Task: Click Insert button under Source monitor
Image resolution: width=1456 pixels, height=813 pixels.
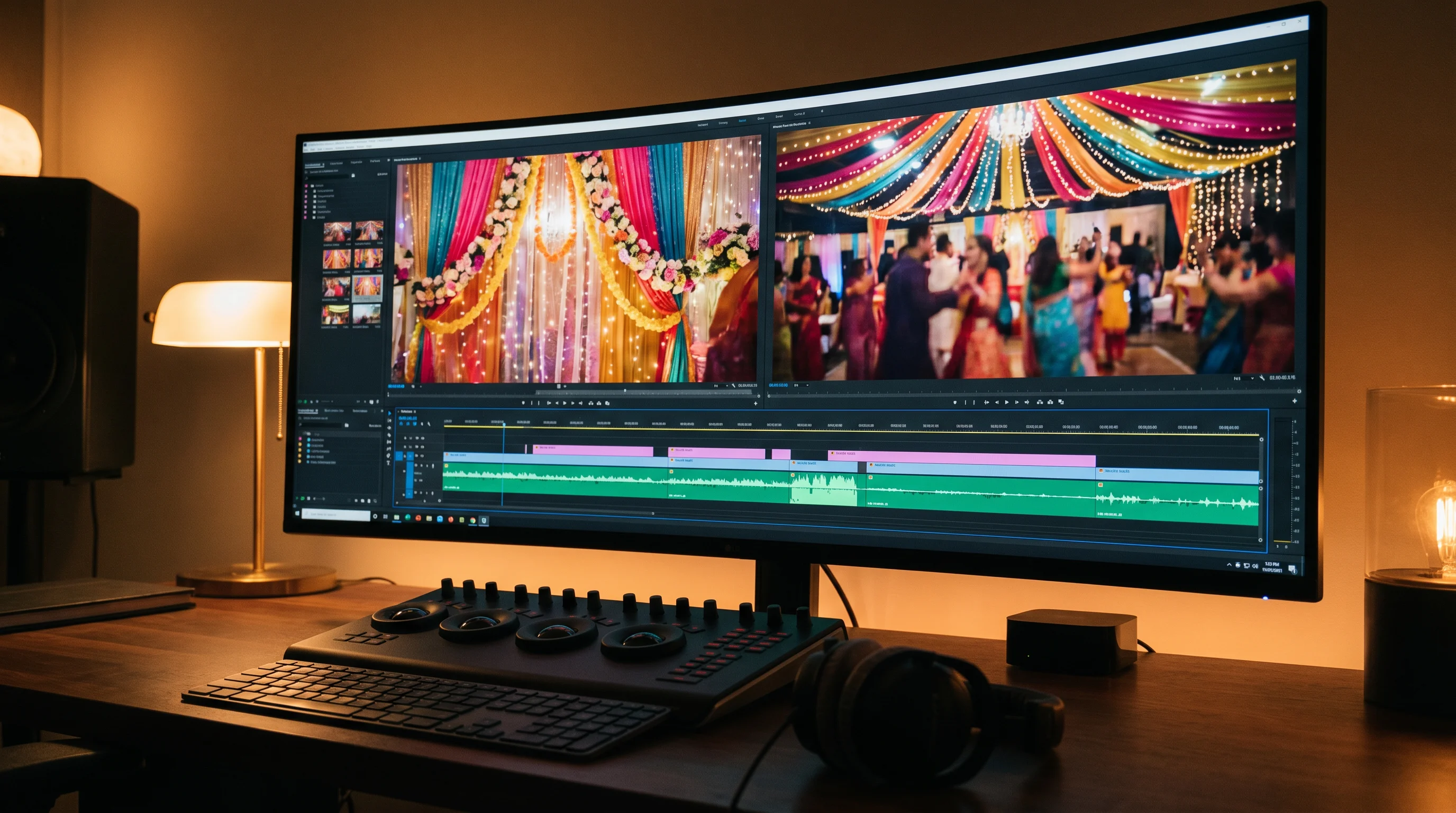Action: 591,403
